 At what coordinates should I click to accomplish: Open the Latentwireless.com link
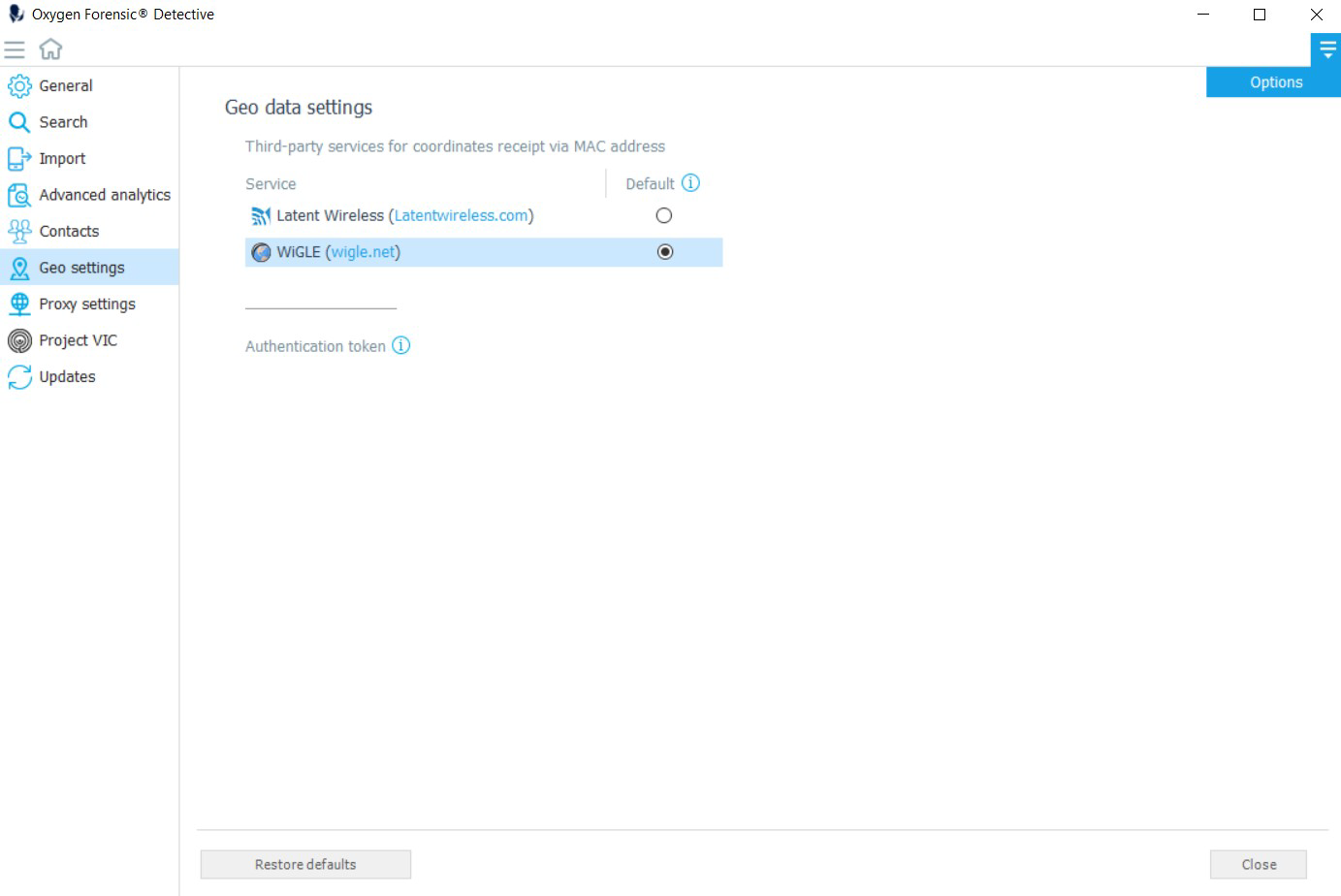pos(462,215)
